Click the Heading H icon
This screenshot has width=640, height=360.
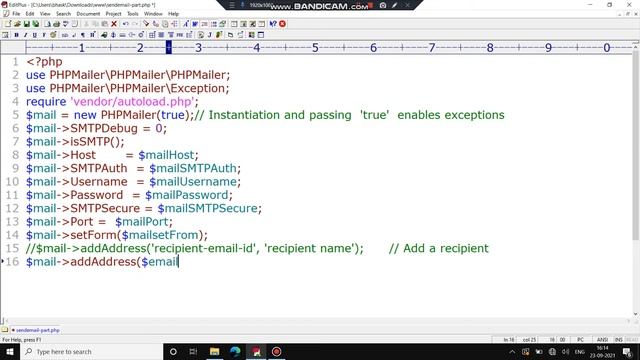tap(92, 35)
